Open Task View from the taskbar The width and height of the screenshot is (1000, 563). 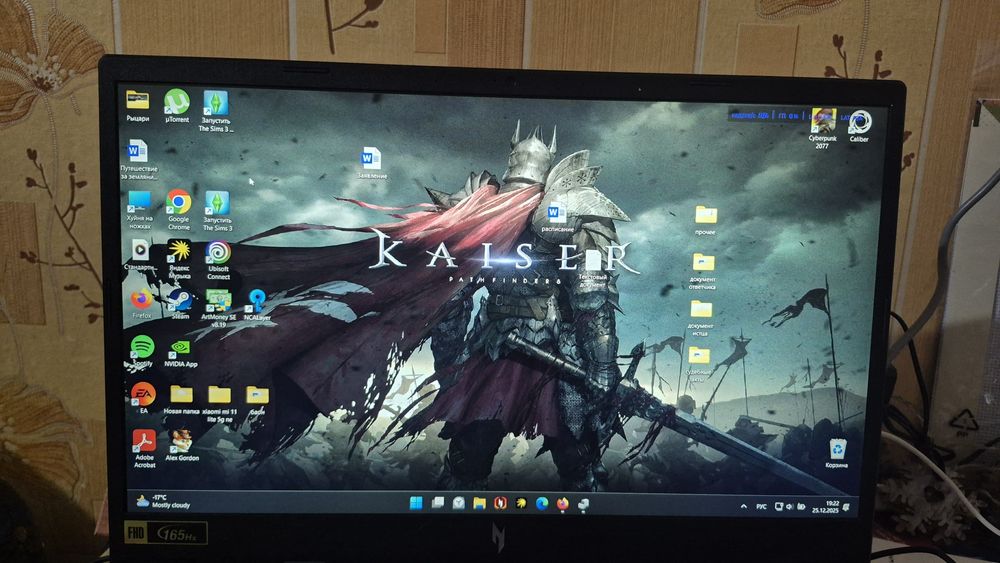pos(438,503)
